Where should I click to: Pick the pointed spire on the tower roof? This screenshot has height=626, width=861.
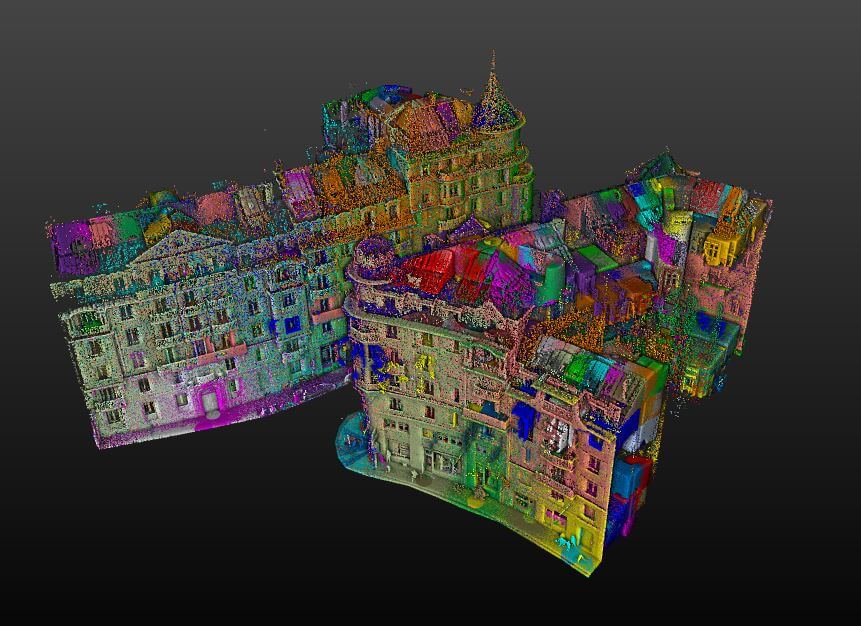point(495,93)
